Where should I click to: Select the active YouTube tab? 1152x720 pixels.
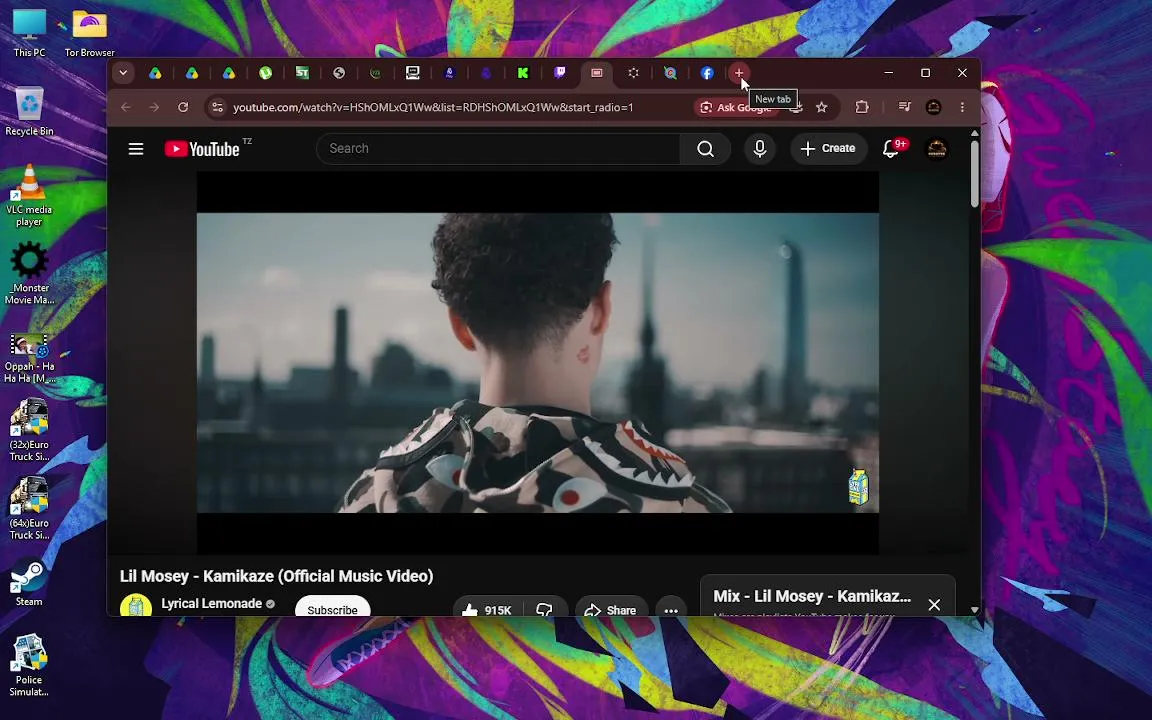[597, 73]
